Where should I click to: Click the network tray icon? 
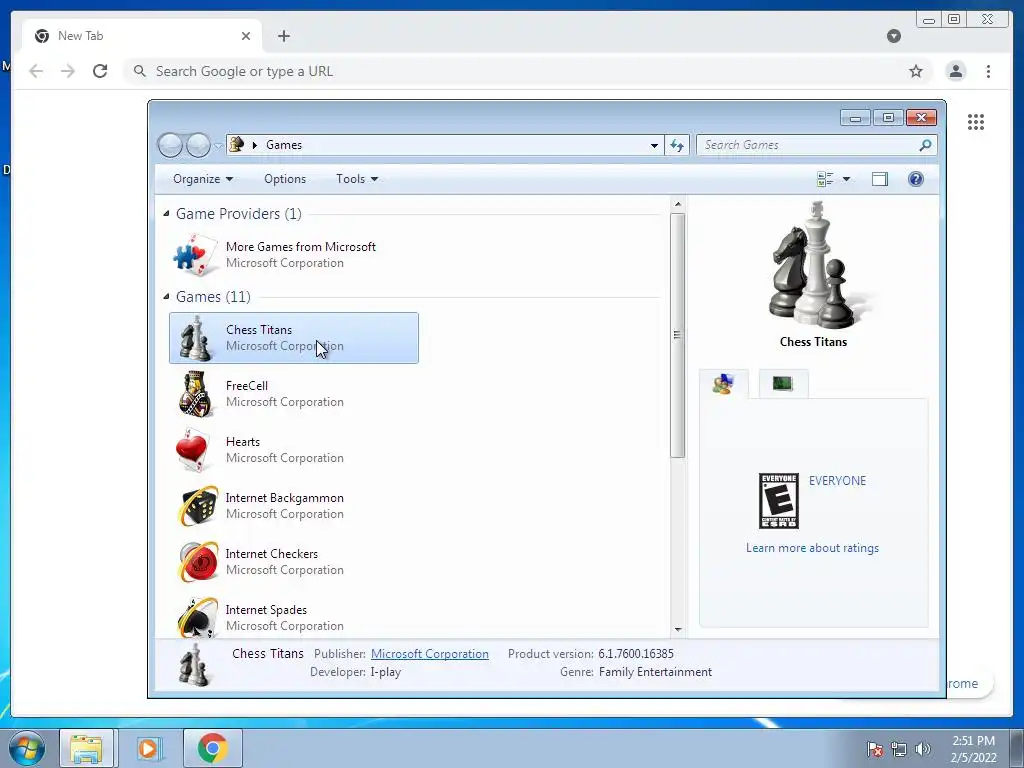(899, 749)
